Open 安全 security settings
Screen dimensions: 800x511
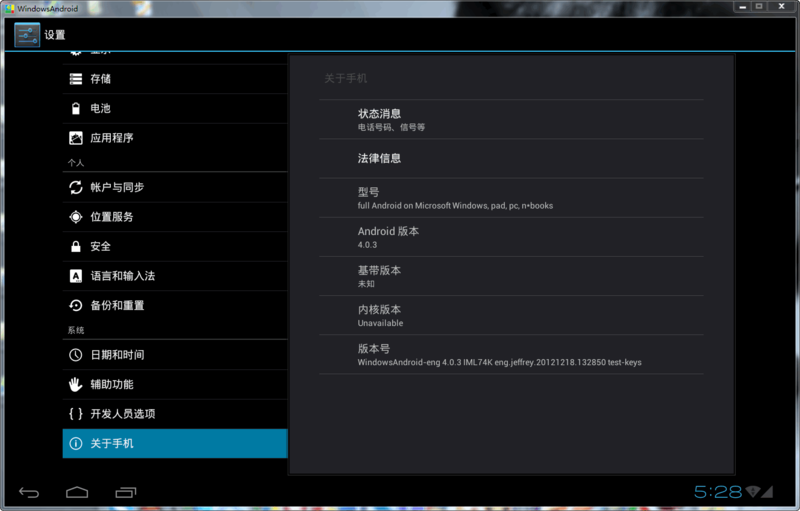tap(174, 246)
